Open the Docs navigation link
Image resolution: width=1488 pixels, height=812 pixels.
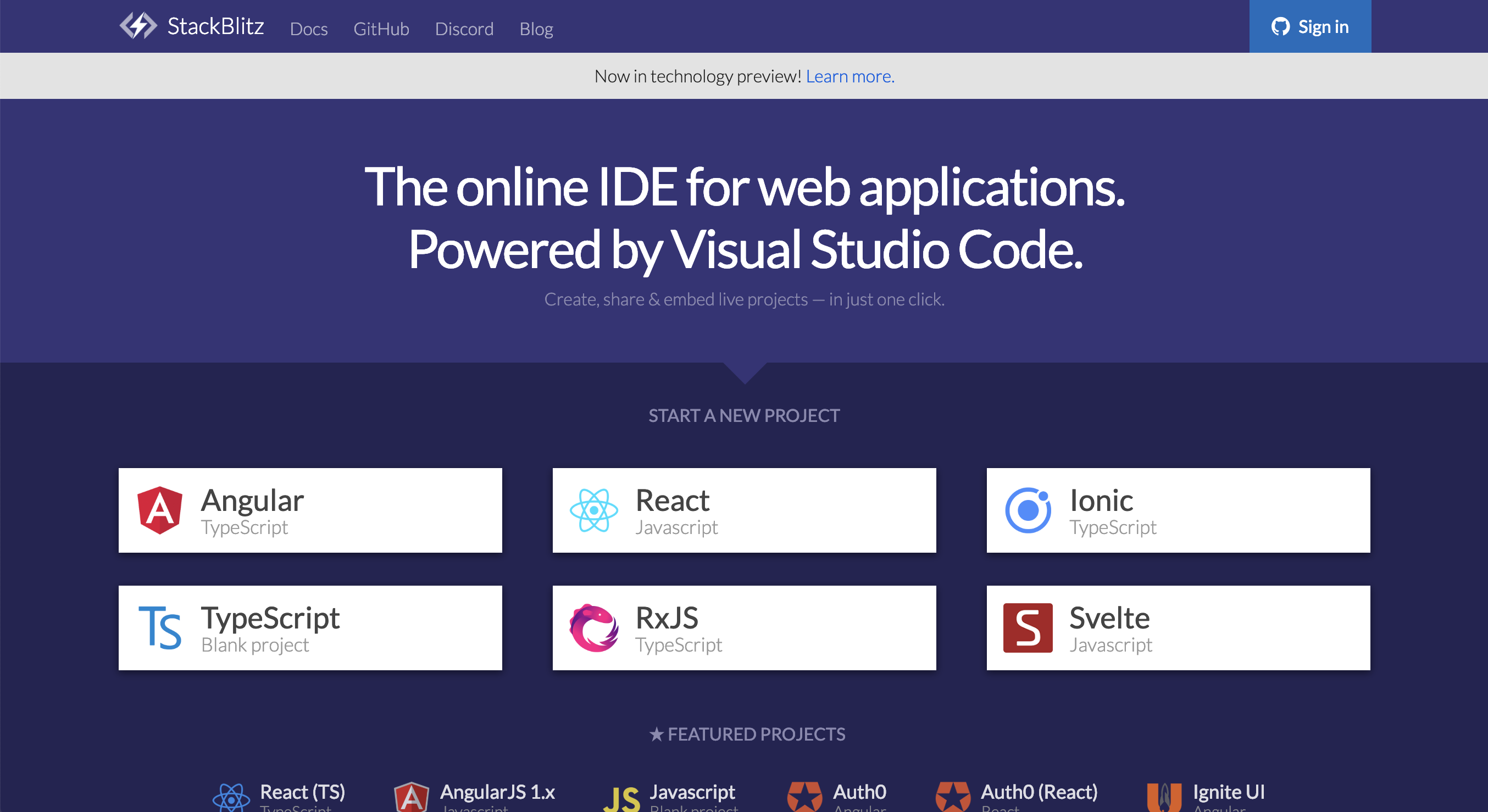click(x=308, y=29)
